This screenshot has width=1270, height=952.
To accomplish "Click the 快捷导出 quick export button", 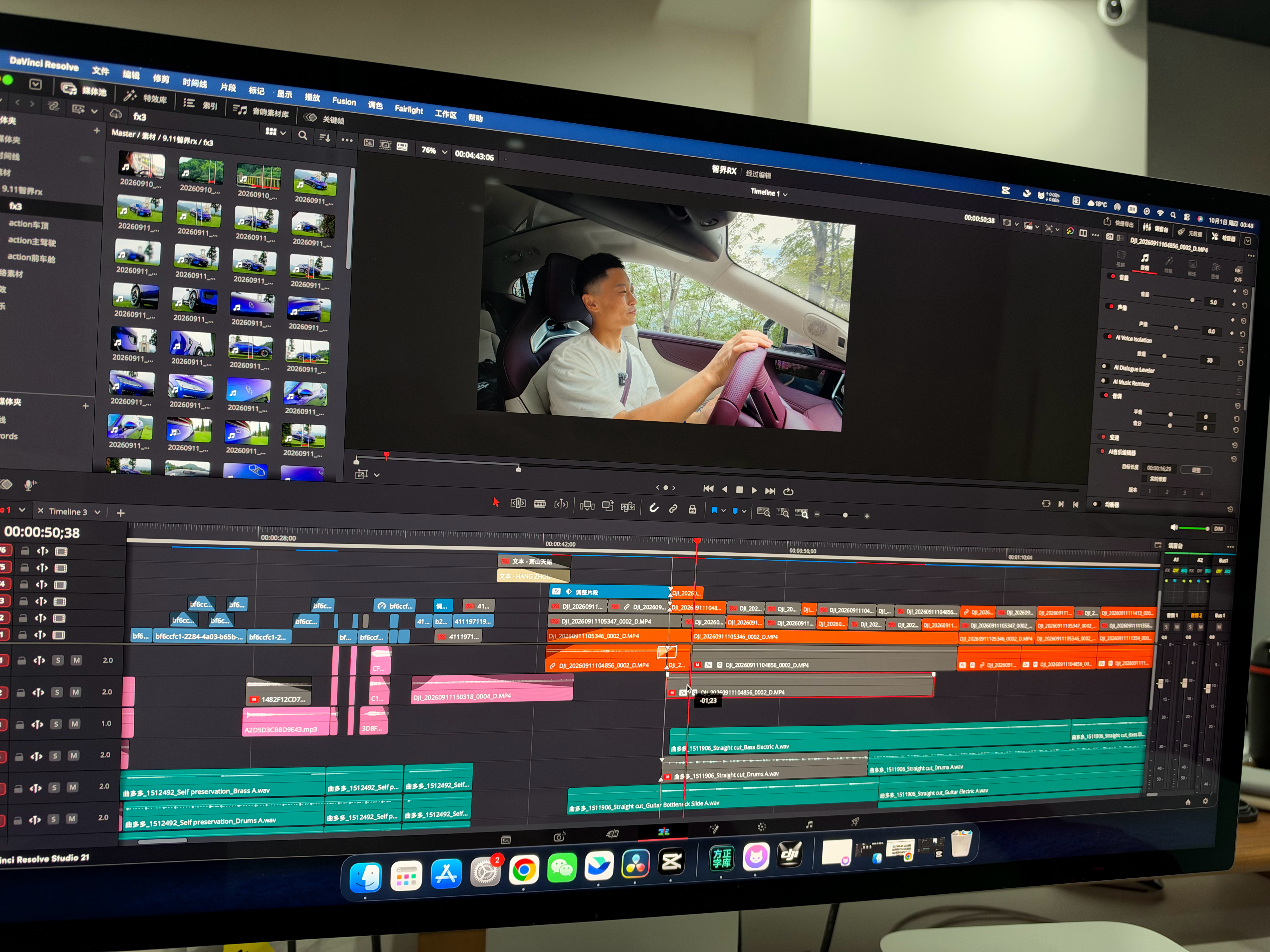I will point(1118,223).
